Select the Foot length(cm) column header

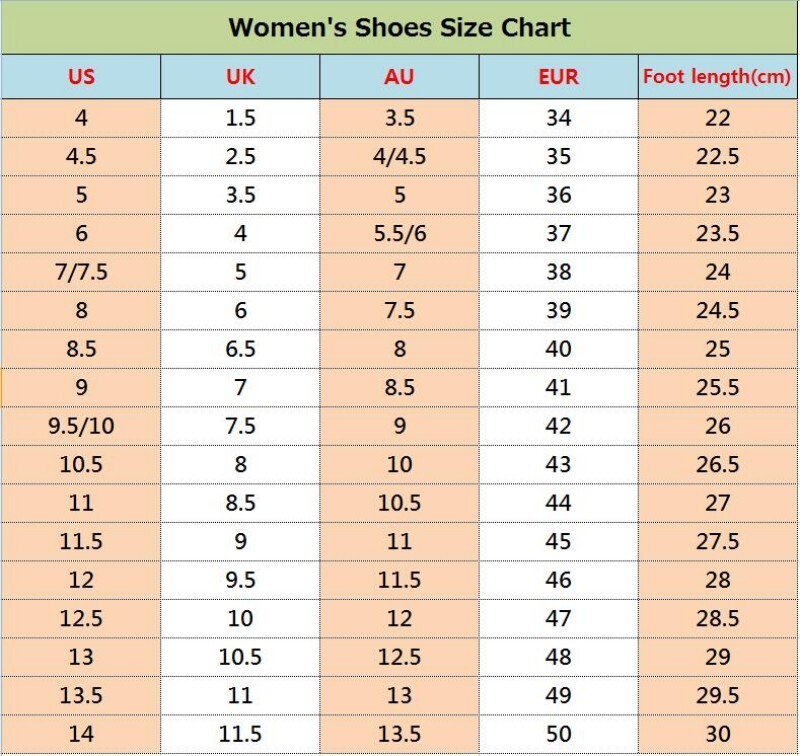[717, 77]
